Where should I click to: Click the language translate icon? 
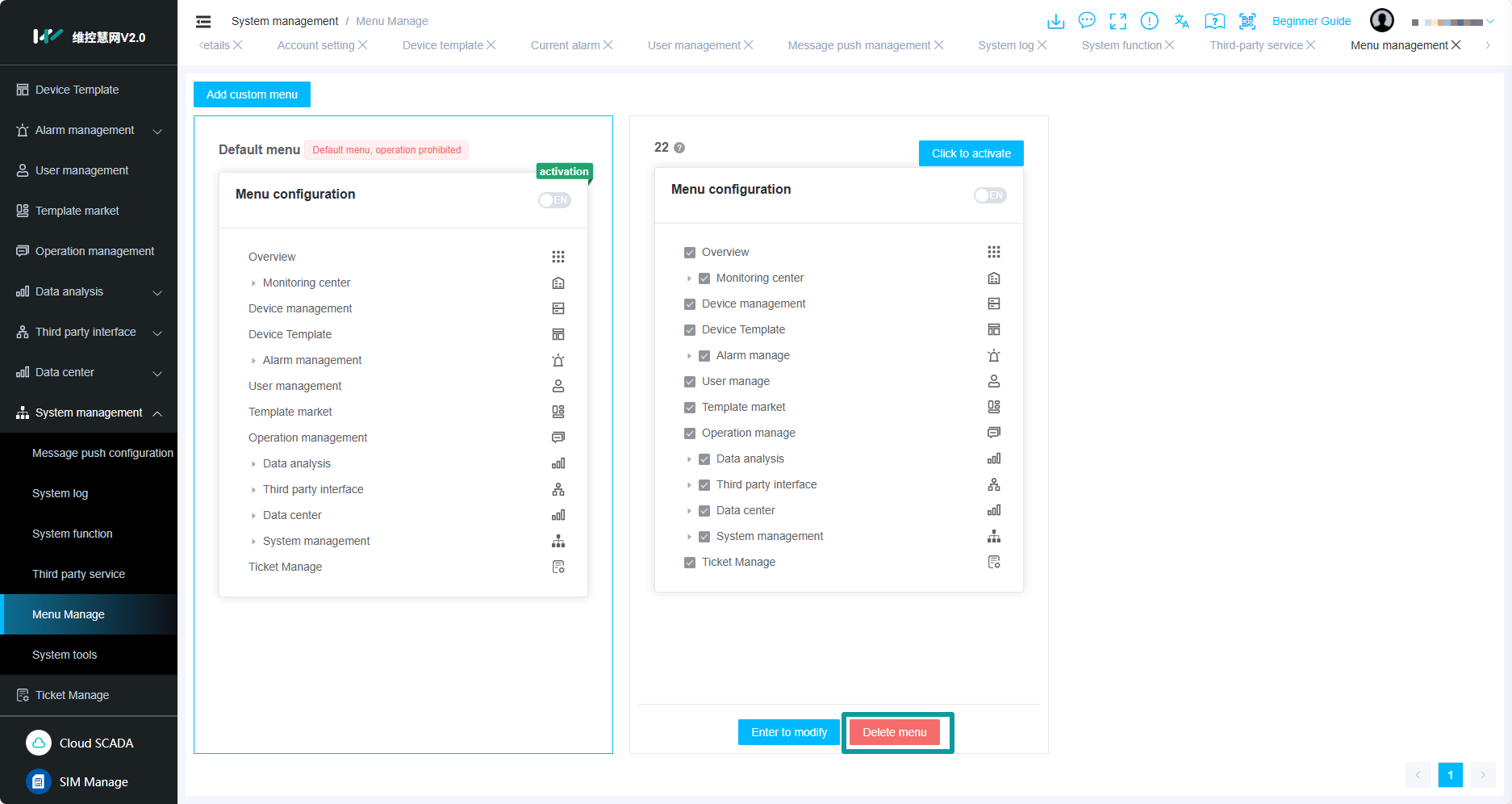pos(1182,21)
